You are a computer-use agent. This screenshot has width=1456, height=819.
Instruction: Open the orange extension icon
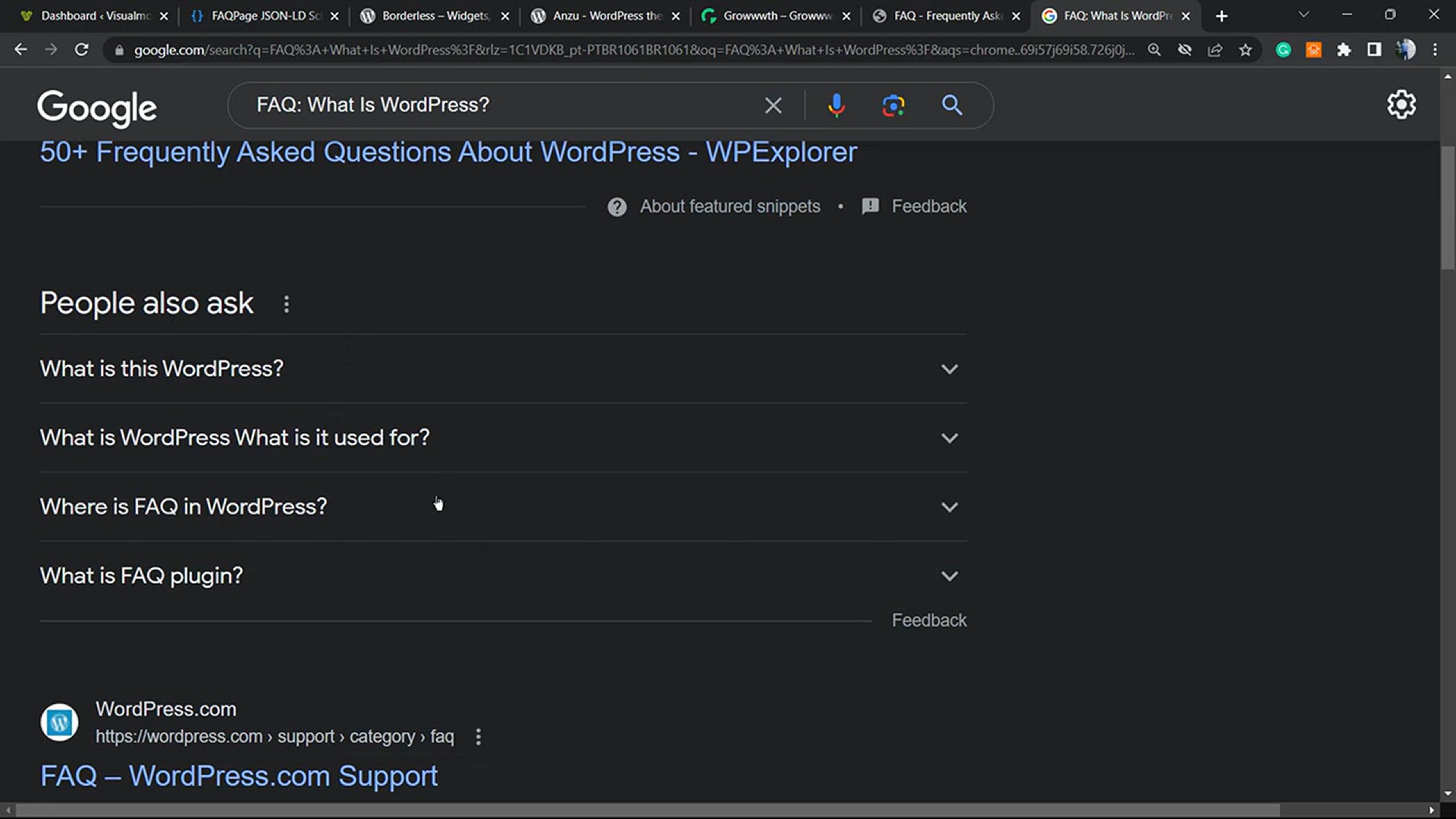[x=1313, y=50]
